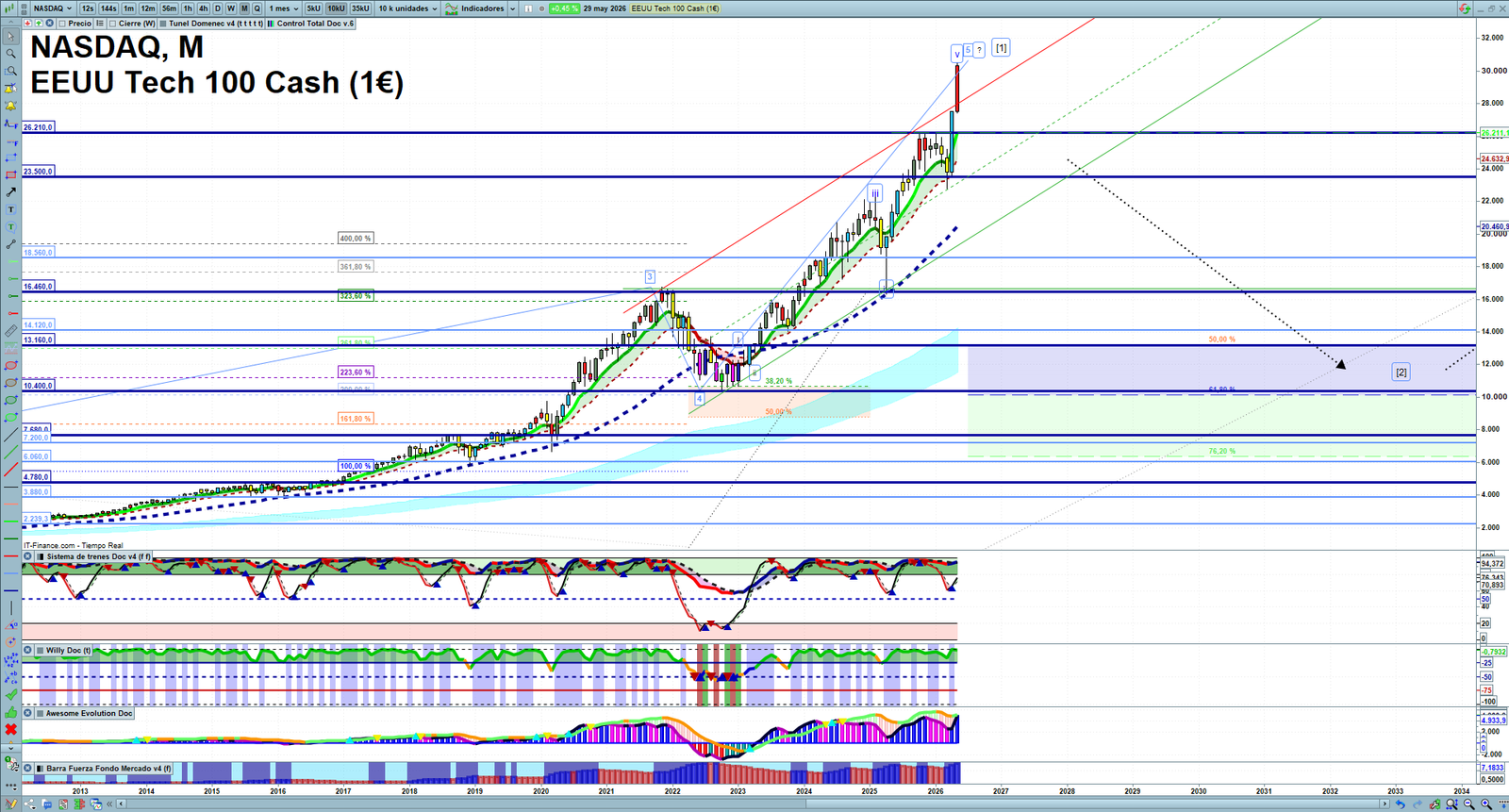Image resolution: width=1509 pixels, height=812 pixels.
Task: Select the zoom-area rectangle tool
Action: [10, 72]
